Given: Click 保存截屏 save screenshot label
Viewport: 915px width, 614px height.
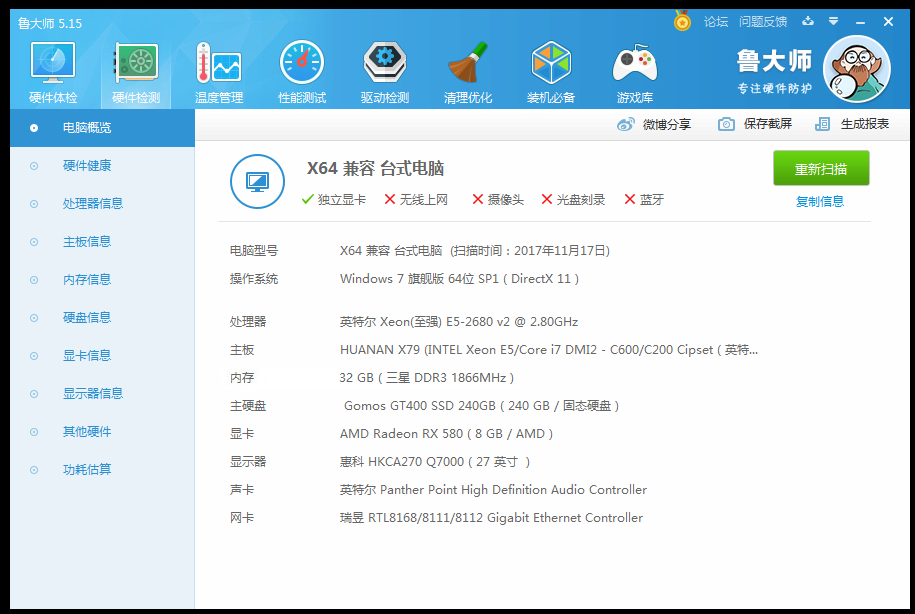Looking at the screenshot, I should click(x=767, y=124).
